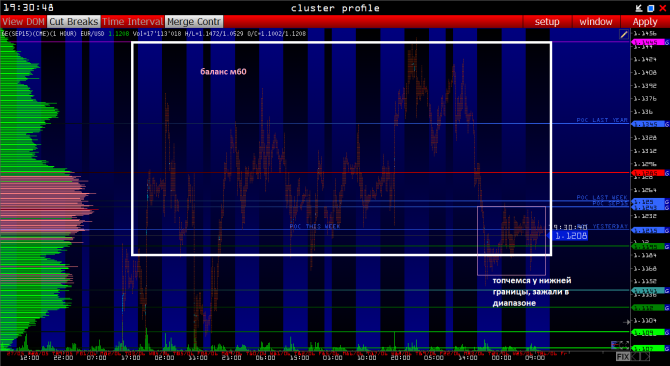Click the 'POC LAST YEAR' line label
This screenshot has width=670, height=366.
click(x=602, y=120)
